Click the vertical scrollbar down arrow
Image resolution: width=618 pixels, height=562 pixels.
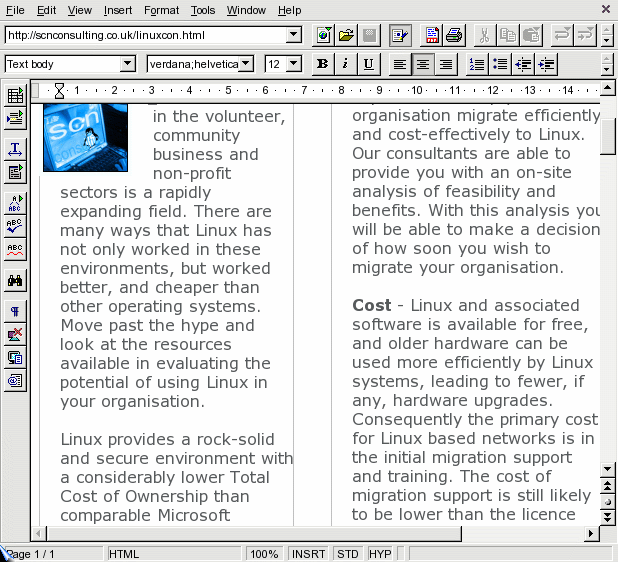607,469
